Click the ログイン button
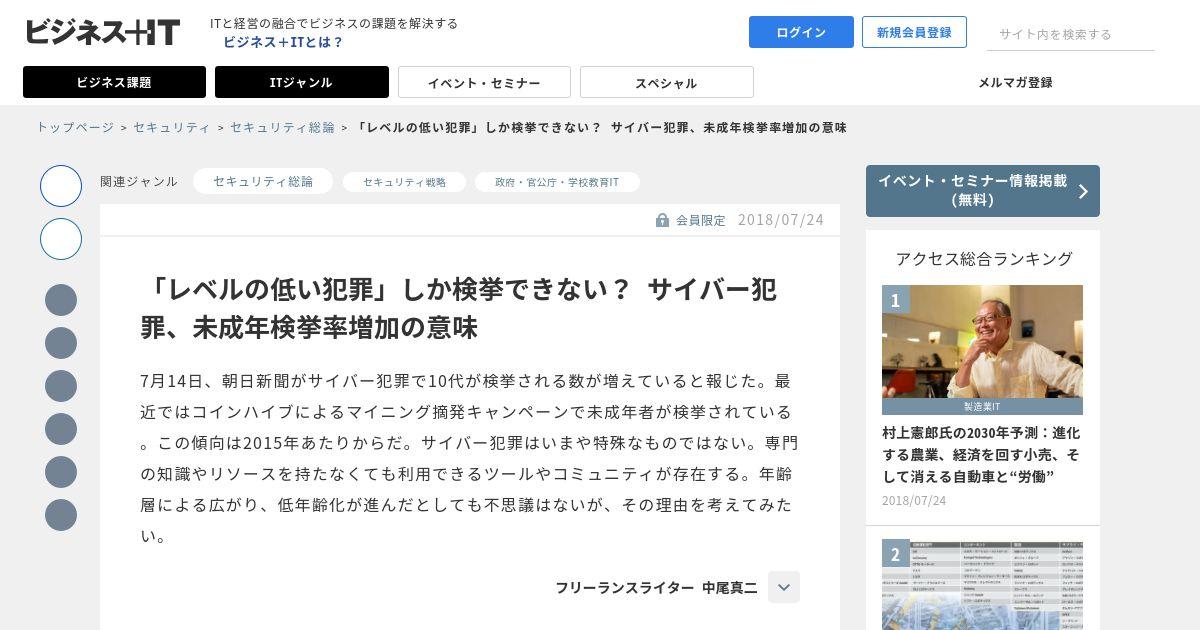The width and height of the screenshot is (1200, 630). tap(801, 32)
